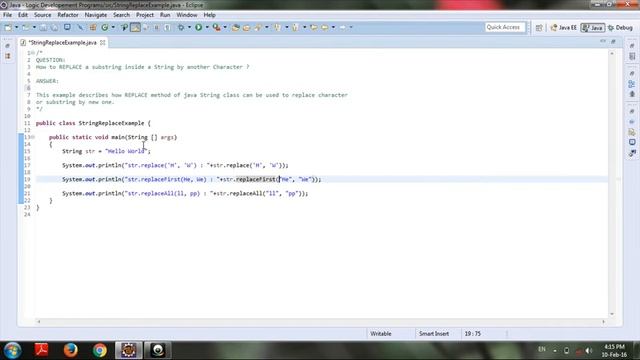The image size is (640, 360).
Task: Click the Open Console monitor toolbar icon
Action: [67, 27]
